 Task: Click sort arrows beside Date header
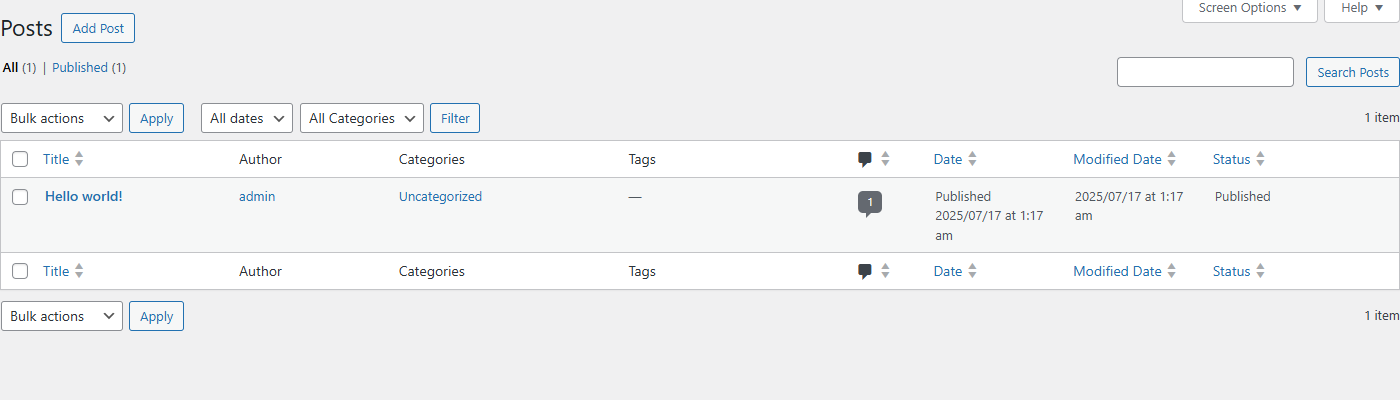[972, 159]
